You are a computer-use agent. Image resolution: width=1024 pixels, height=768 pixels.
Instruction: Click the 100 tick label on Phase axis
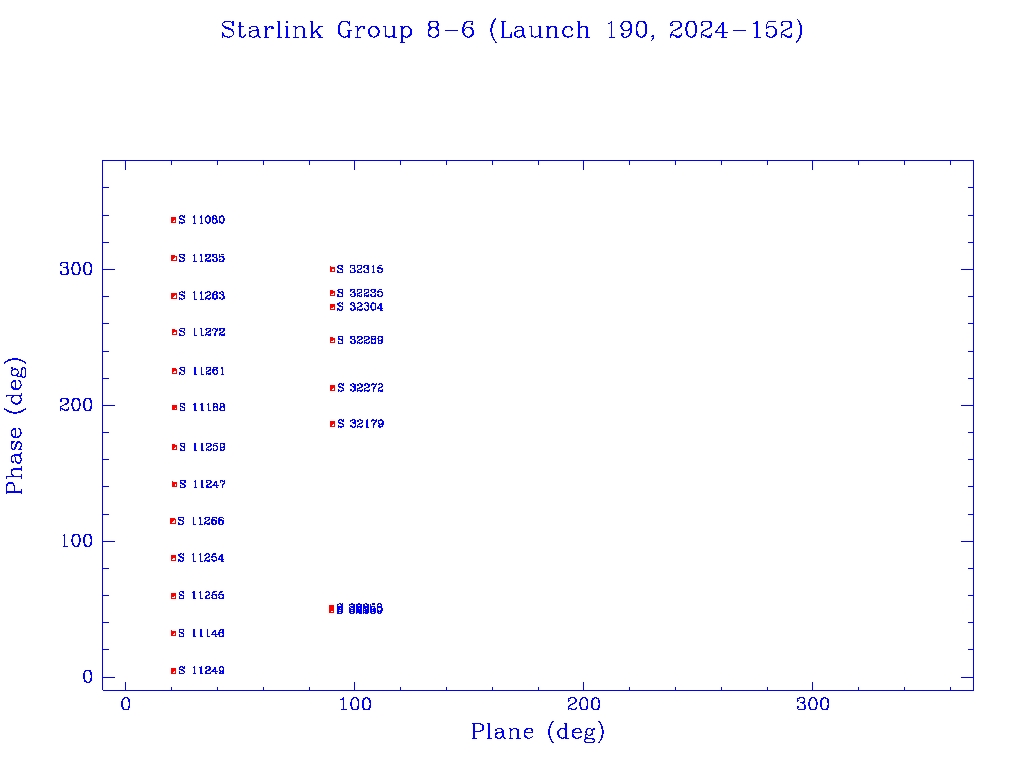pyautogui.click(x=76, y=541)
